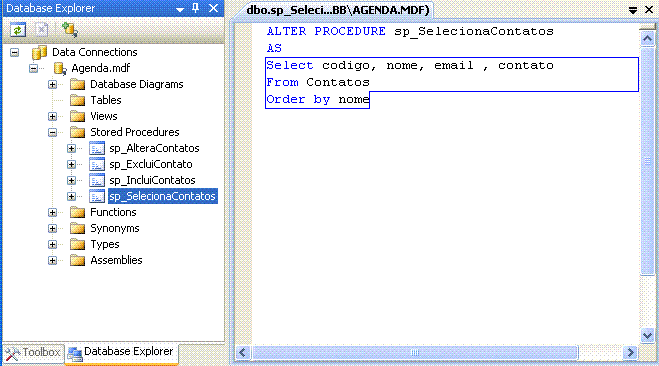The height and width of the screenshot is (366, 659).
Task: Click the sp_ExcluiContato procedure icon
Action: [x=97, y=164]
